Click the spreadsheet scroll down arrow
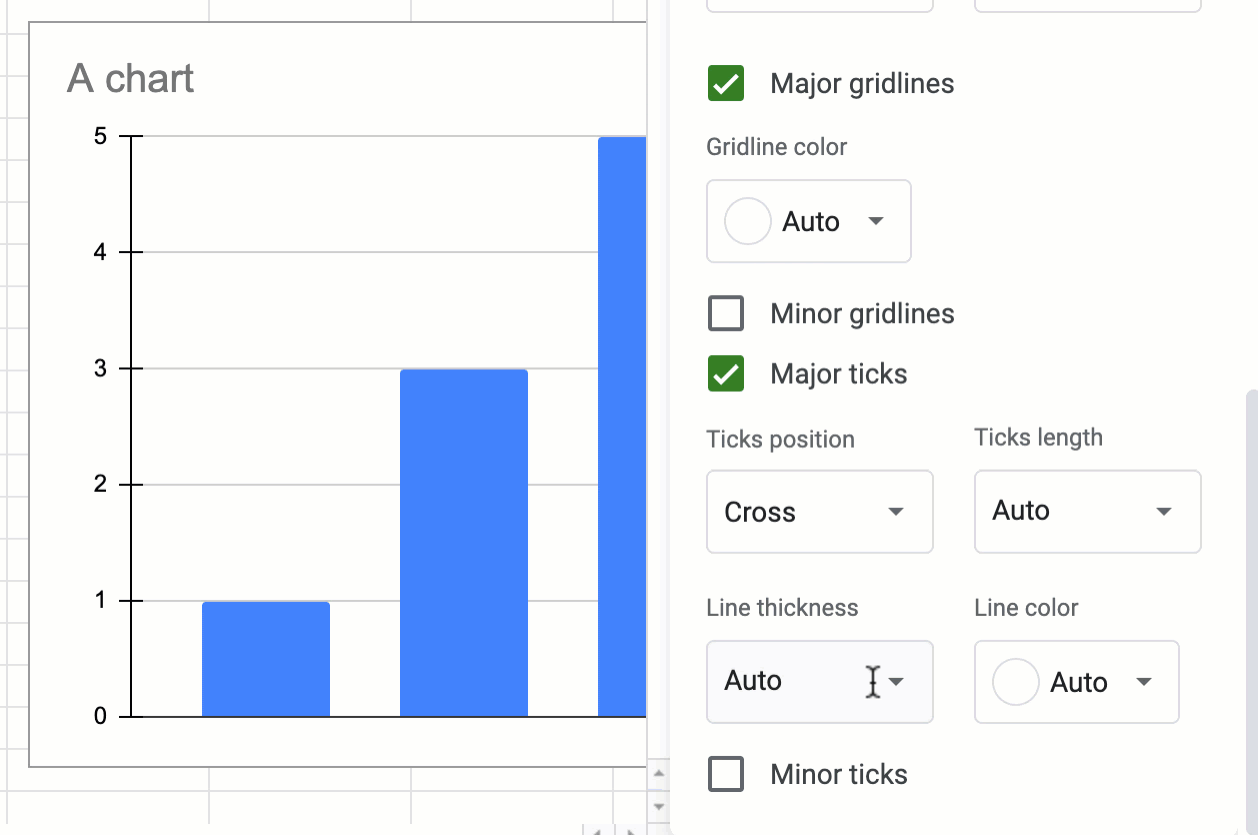This screenshot has height=835, width=1258. 658,806
